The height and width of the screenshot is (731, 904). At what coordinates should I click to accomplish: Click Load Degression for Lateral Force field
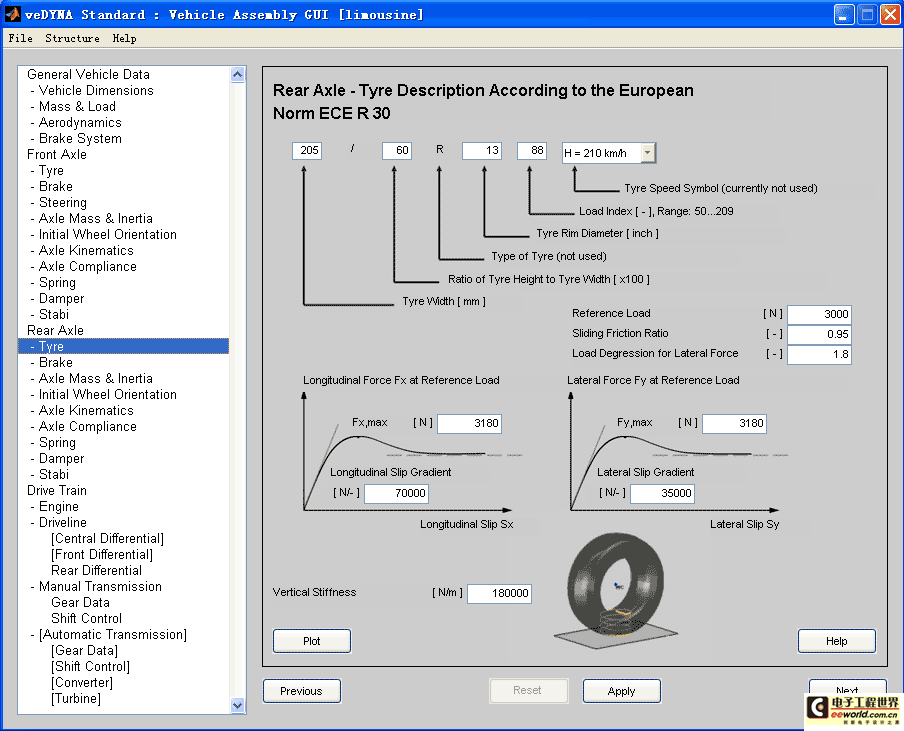[x=819, y=355]
